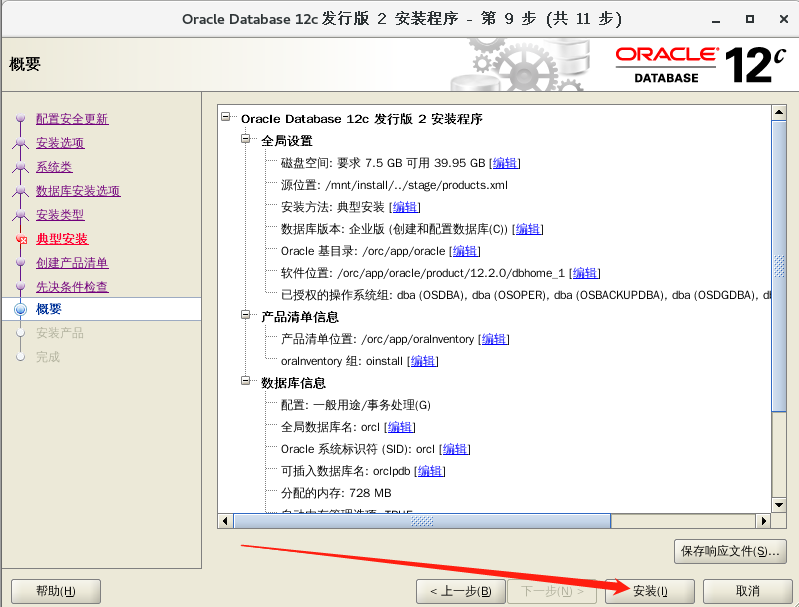Collapse the 数据库信息 section
The width and height of the screenshot is (799, 607).
tap(246, 381)
